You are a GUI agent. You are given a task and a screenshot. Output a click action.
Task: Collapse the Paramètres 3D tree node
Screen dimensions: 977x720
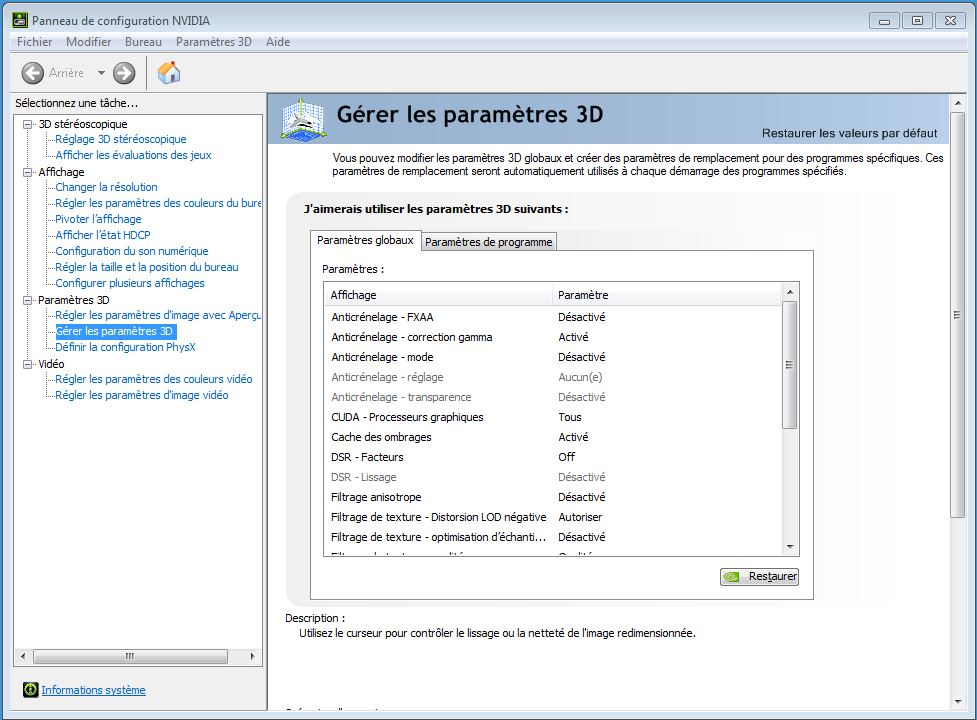click(27, 300)
